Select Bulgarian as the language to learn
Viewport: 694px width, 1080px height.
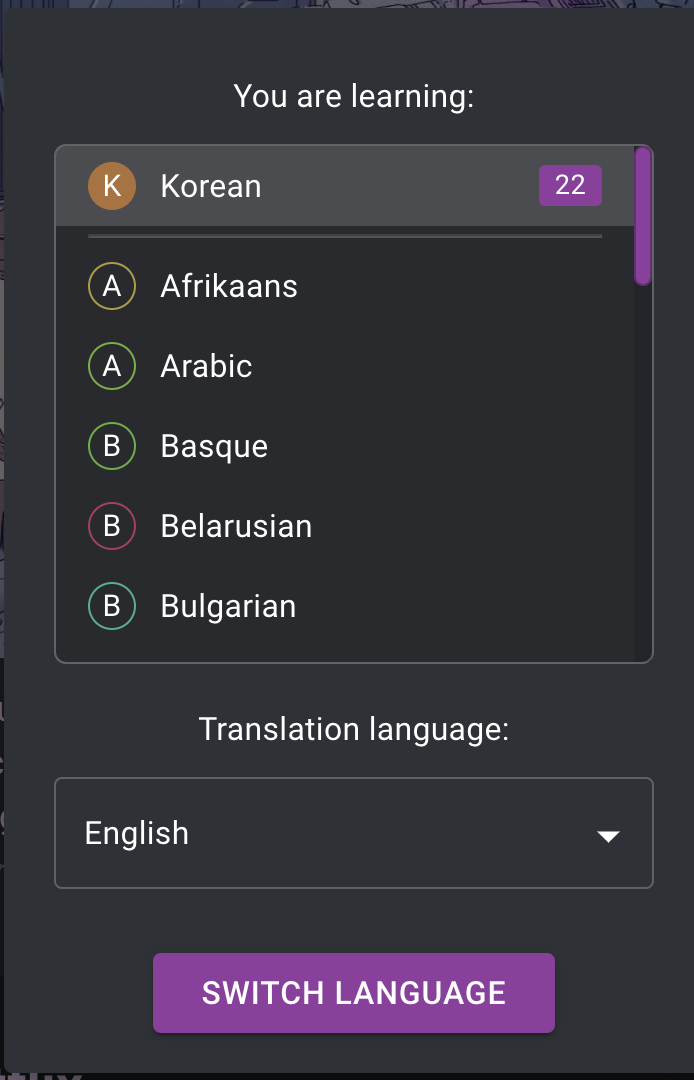coord(345,606)
